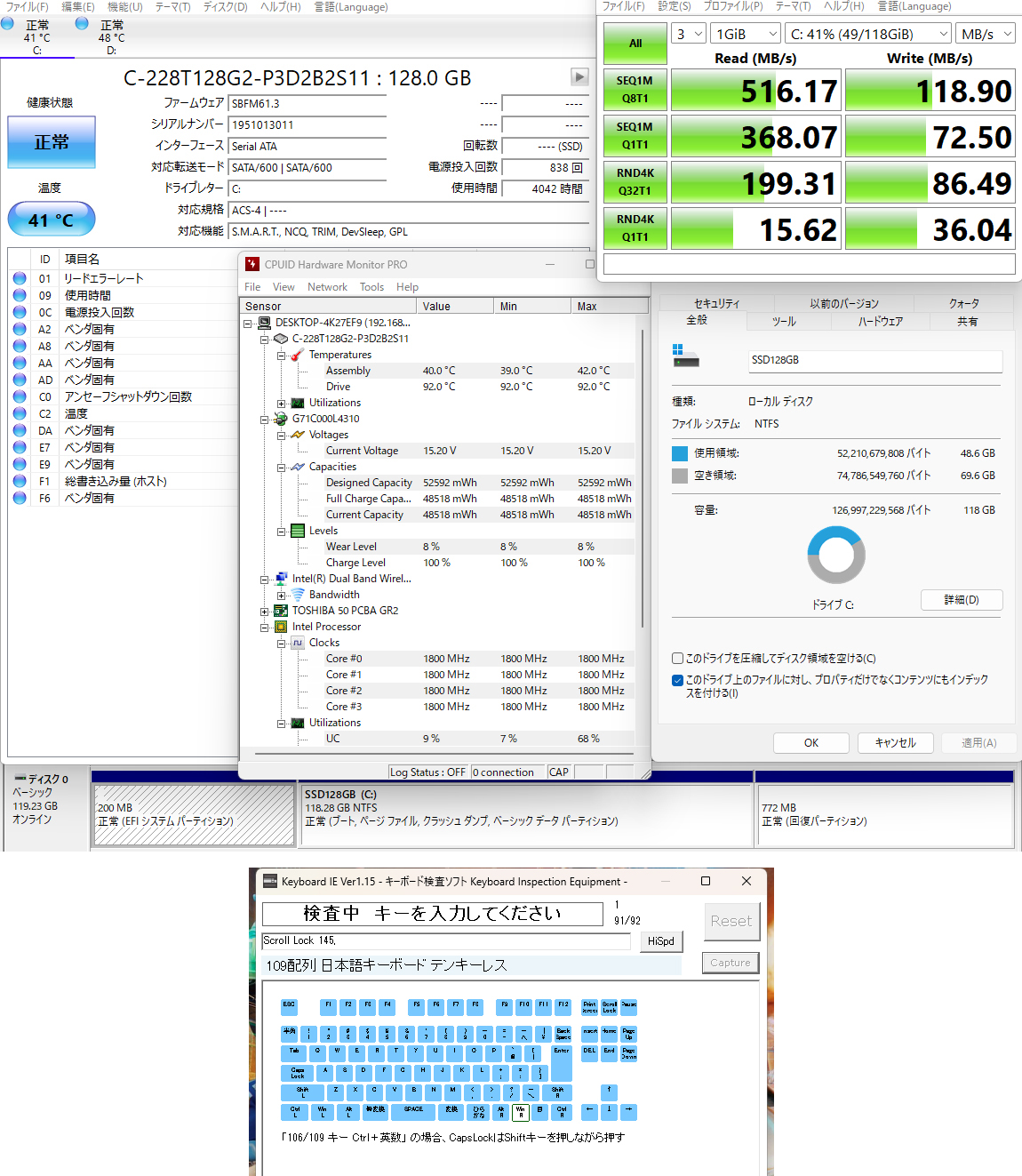Run SEQ1M Q8T1 benchmark
The width and height of the screenshot is (1022, 1176).
click(635, 90)
